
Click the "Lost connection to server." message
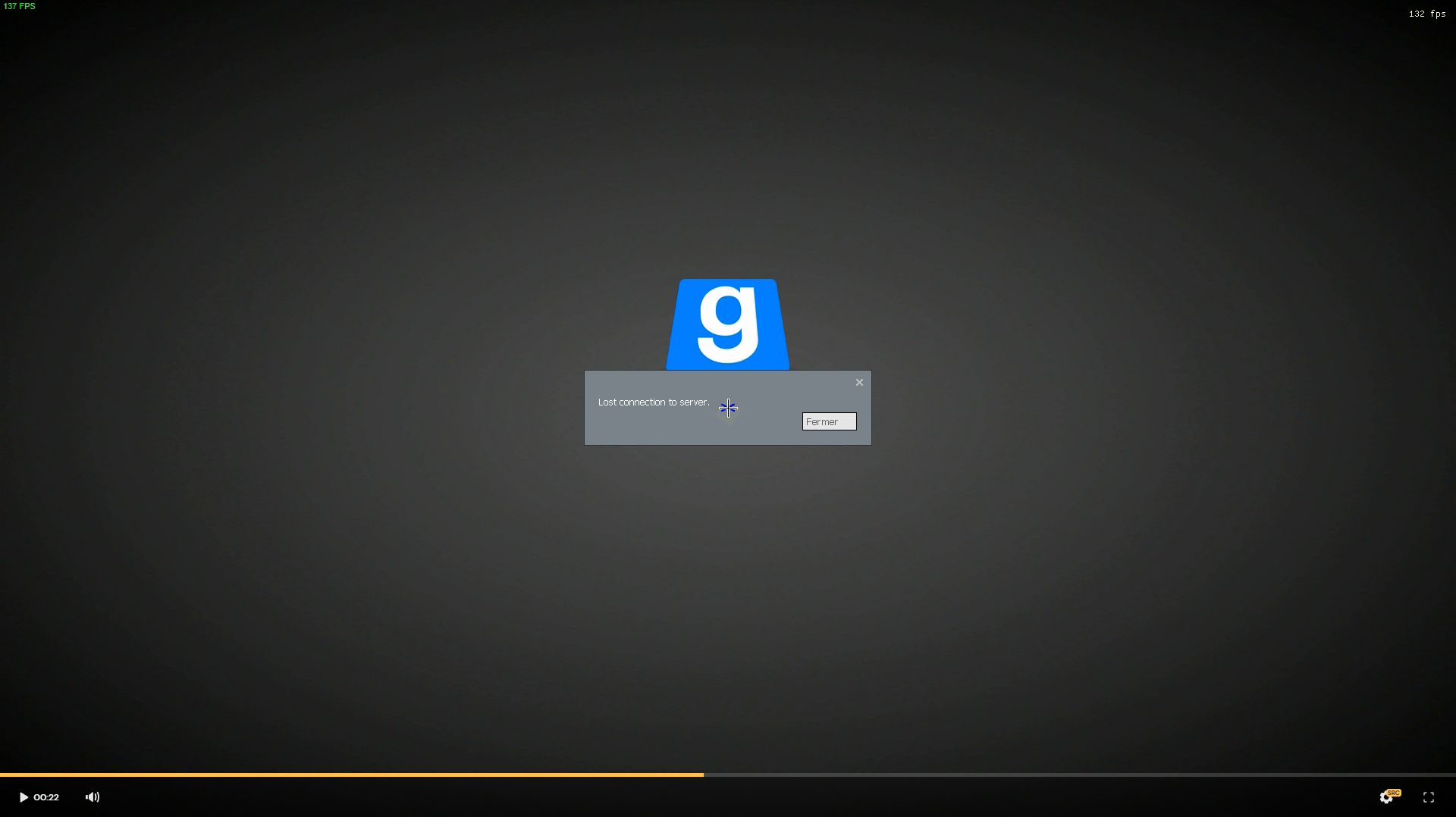654,402
